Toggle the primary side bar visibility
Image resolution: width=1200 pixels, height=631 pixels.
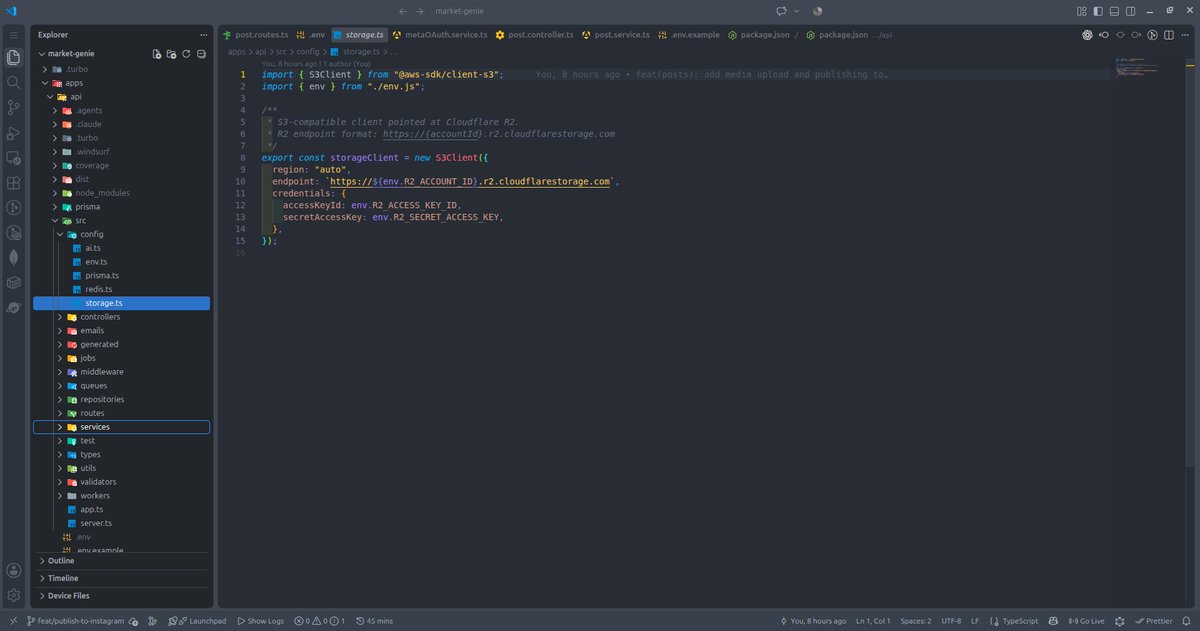(x=1099, y=11)
